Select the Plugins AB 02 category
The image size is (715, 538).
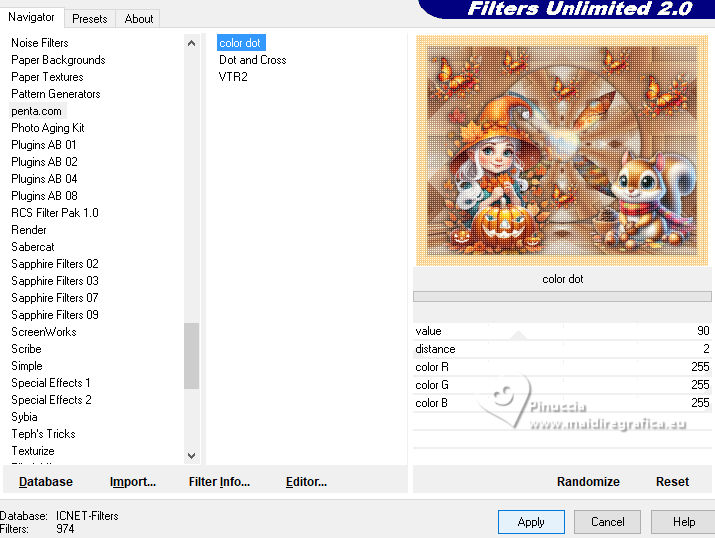44,162
